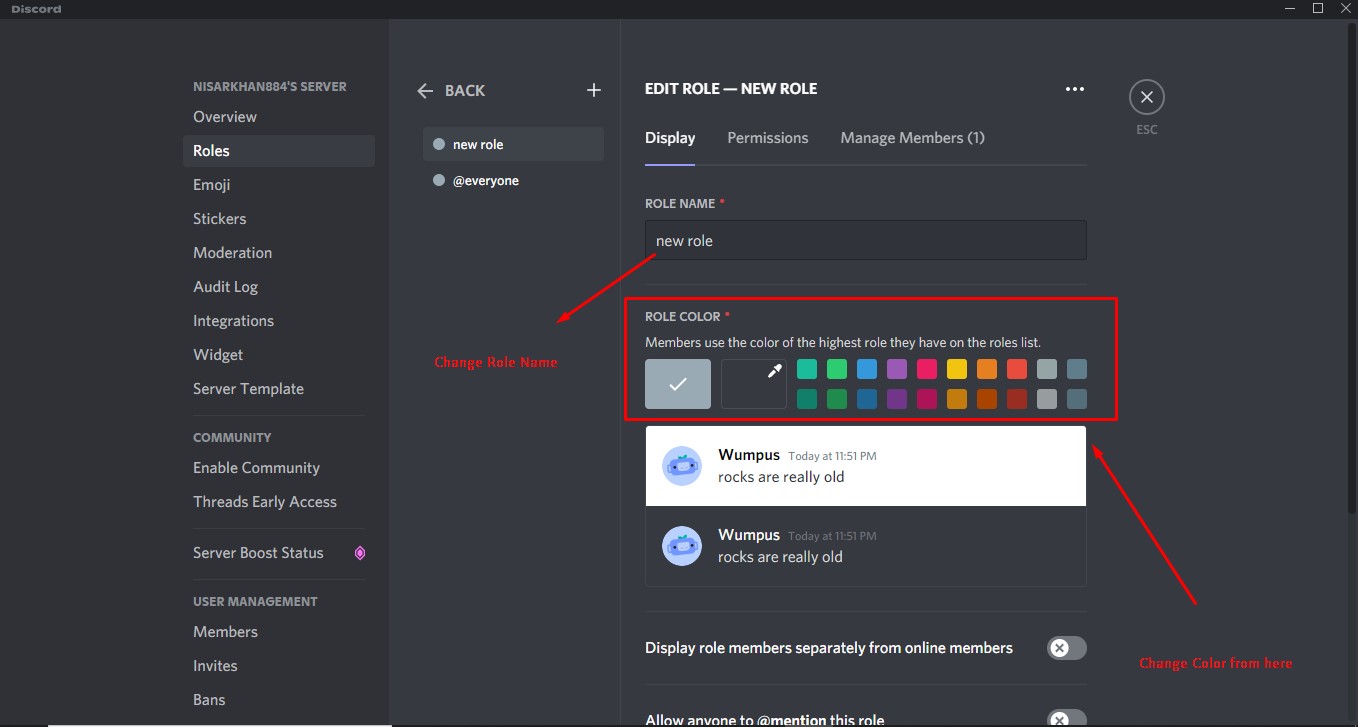Pick the dark purple swatch in bottom row

(x=897, y=399)
